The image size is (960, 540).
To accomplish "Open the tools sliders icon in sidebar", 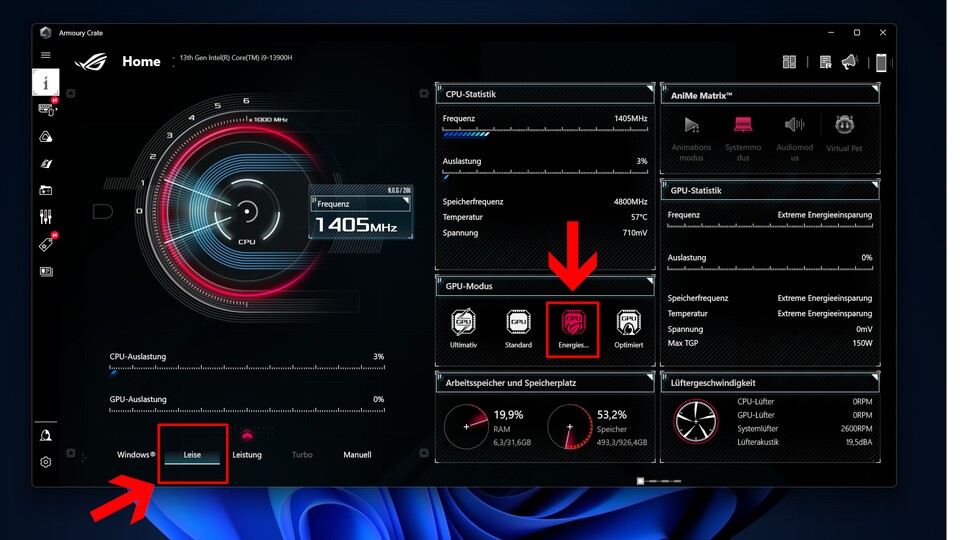I will tap(45, 217).
